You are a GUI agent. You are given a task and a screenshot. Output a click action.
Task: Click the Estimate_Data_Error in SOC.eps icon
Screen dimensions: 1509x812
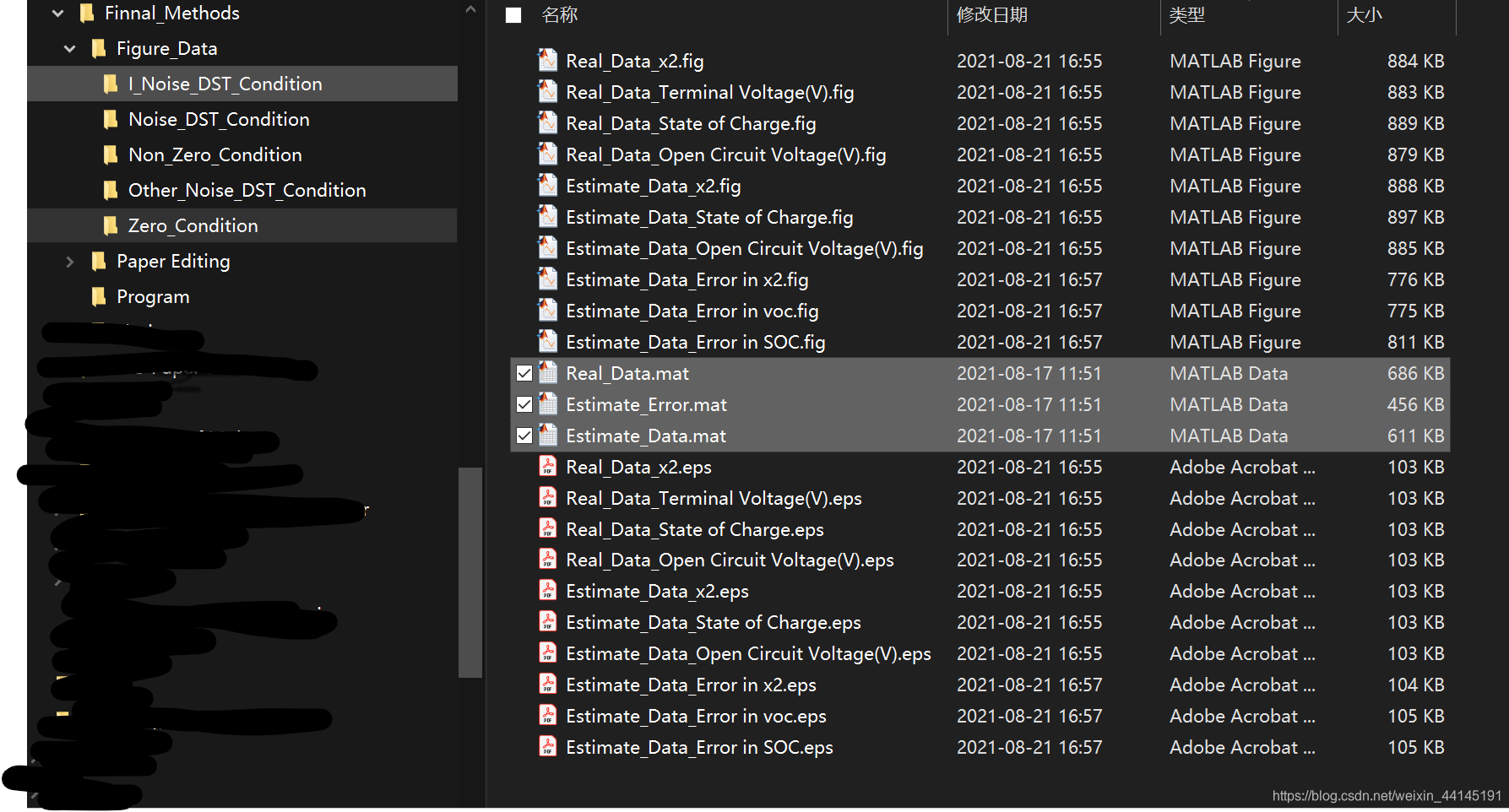tap(548, 746)
